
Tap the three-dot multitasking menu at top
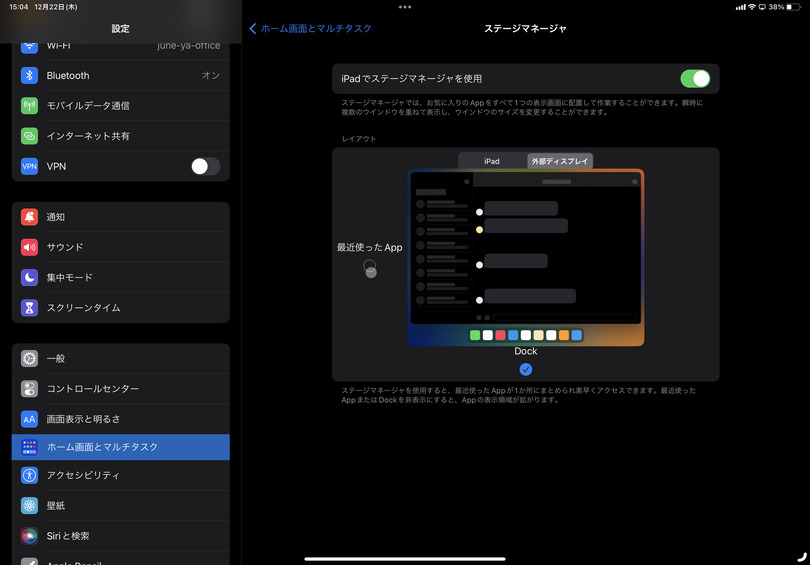click(x=405, y=7)
